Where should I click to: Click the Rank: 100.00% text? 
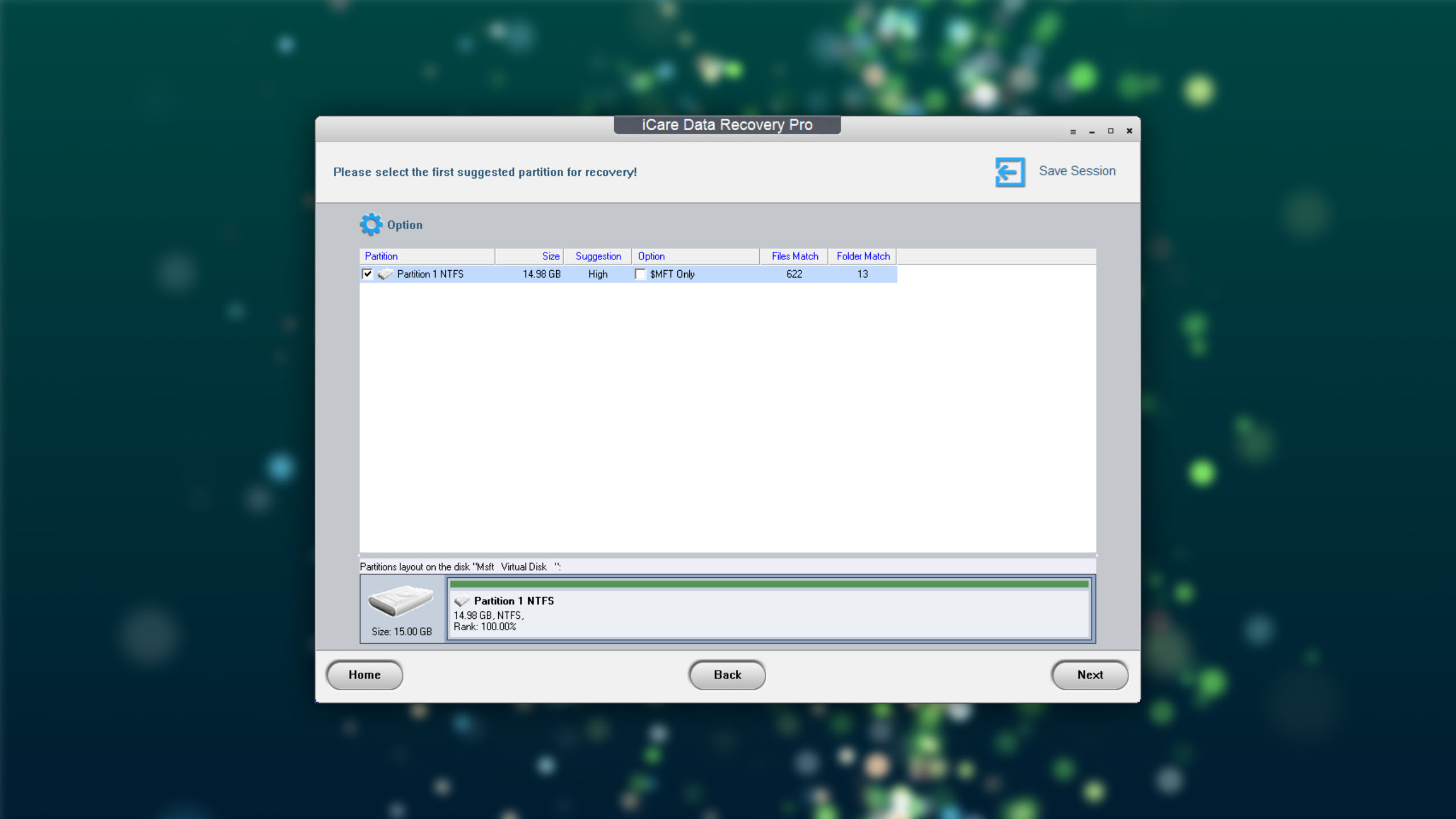[x=485, y=627]
